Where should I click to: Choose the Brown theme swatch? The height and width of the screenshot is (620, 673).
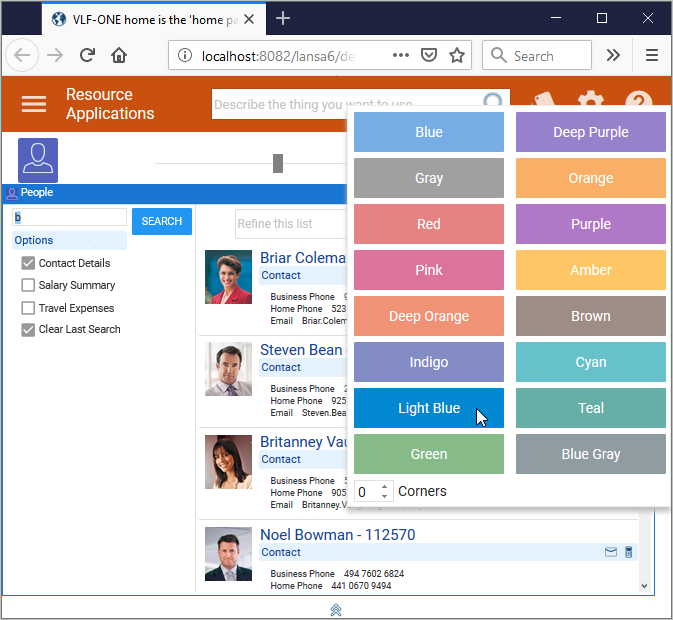click(x=591, y=316)
